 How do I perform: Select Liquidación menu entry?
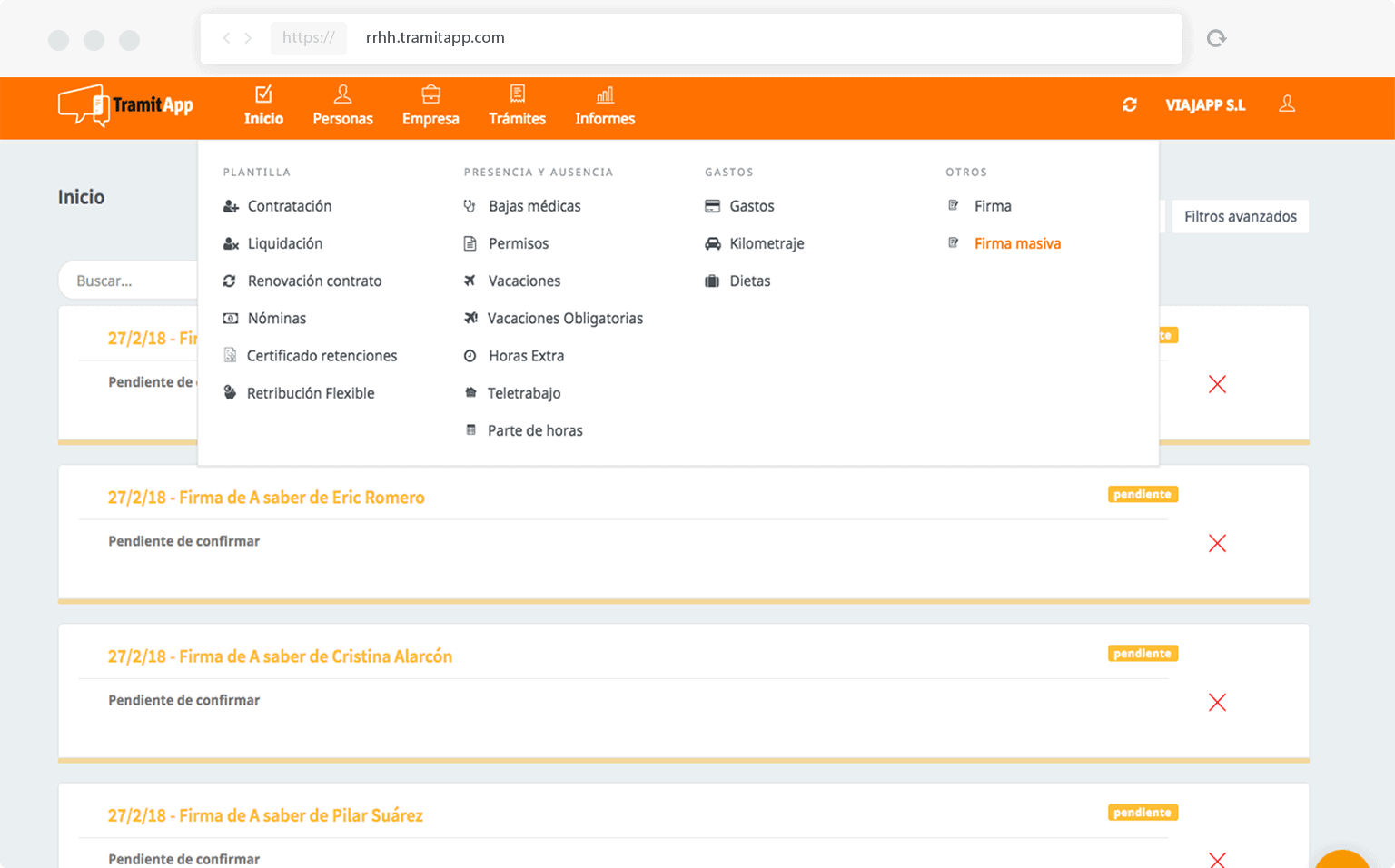(285, 243)
